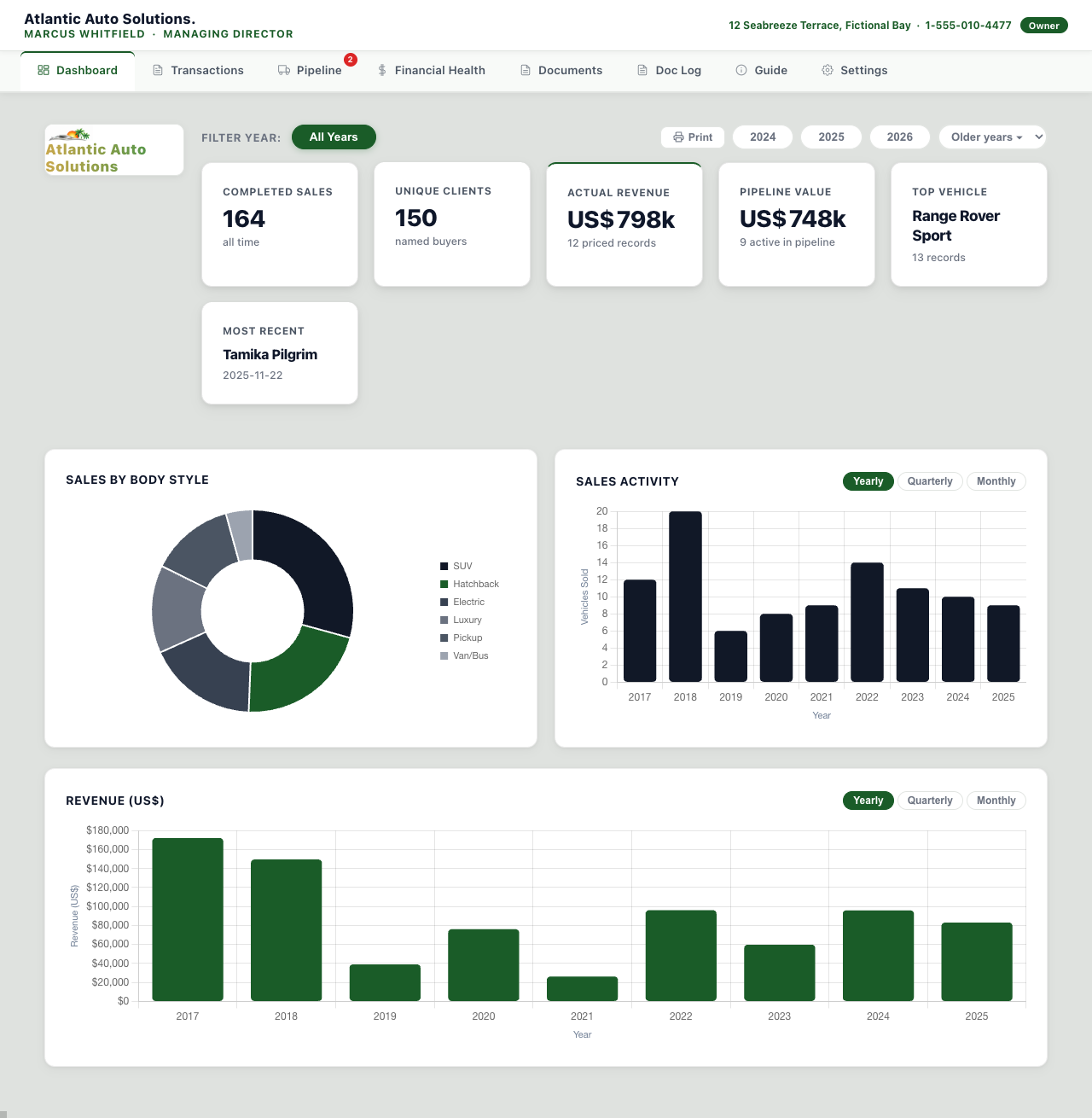1092x1118 pixels.
Task: Click the Print button
Action: point(693,137)
